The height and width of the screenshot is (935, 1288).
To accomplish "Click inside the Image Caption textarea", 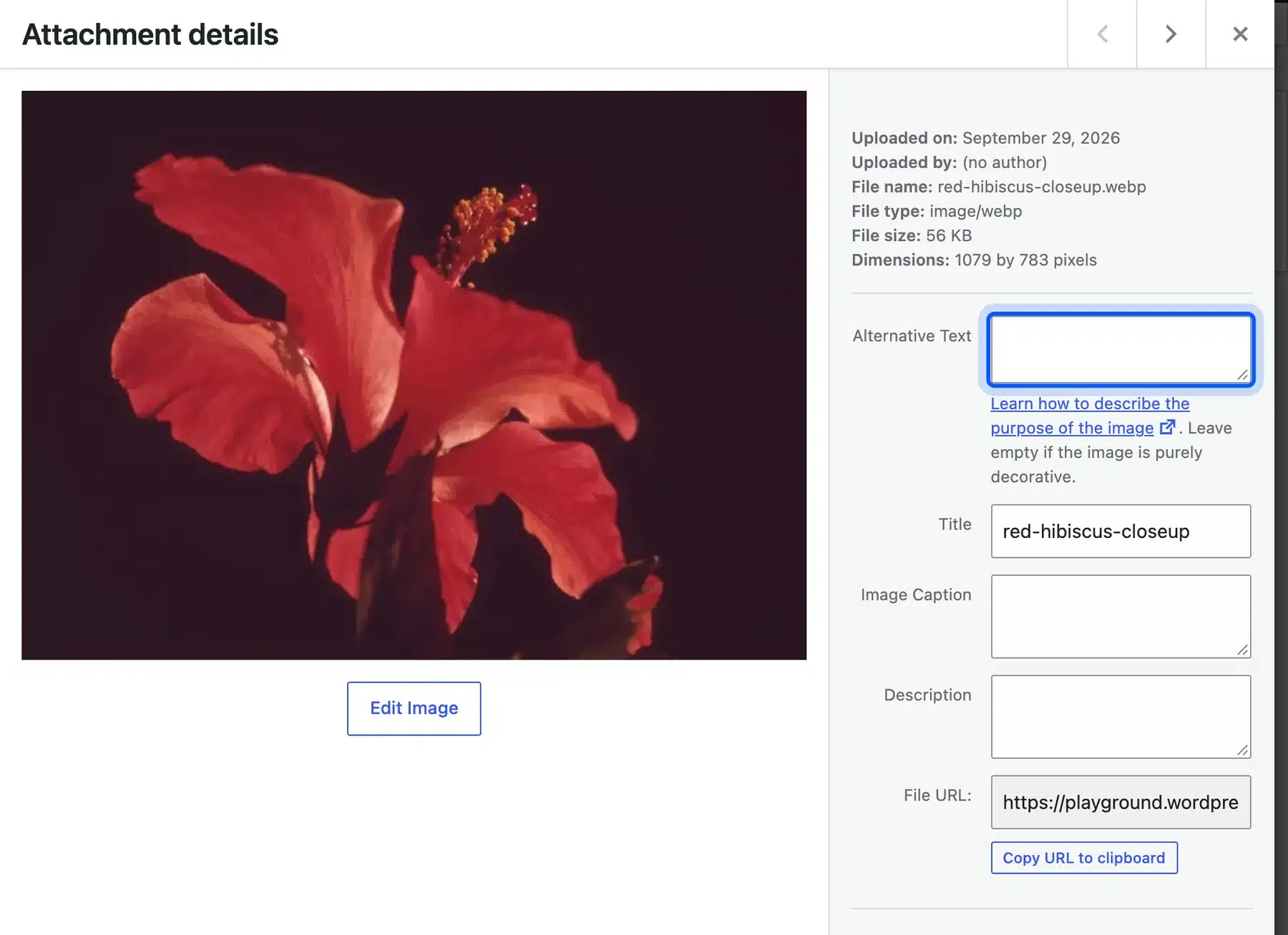I will point(1121,616).
